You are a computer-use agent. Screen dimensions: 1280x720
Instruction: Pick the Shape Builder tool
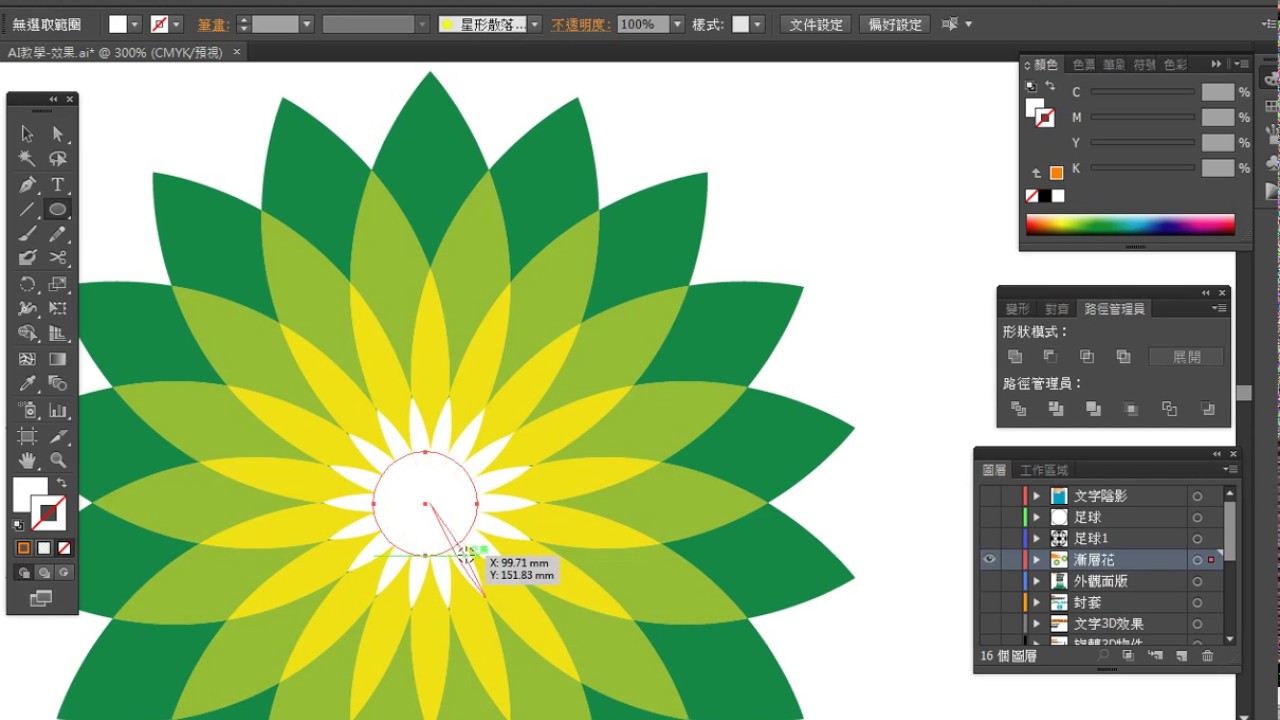(x=27, y=334)
